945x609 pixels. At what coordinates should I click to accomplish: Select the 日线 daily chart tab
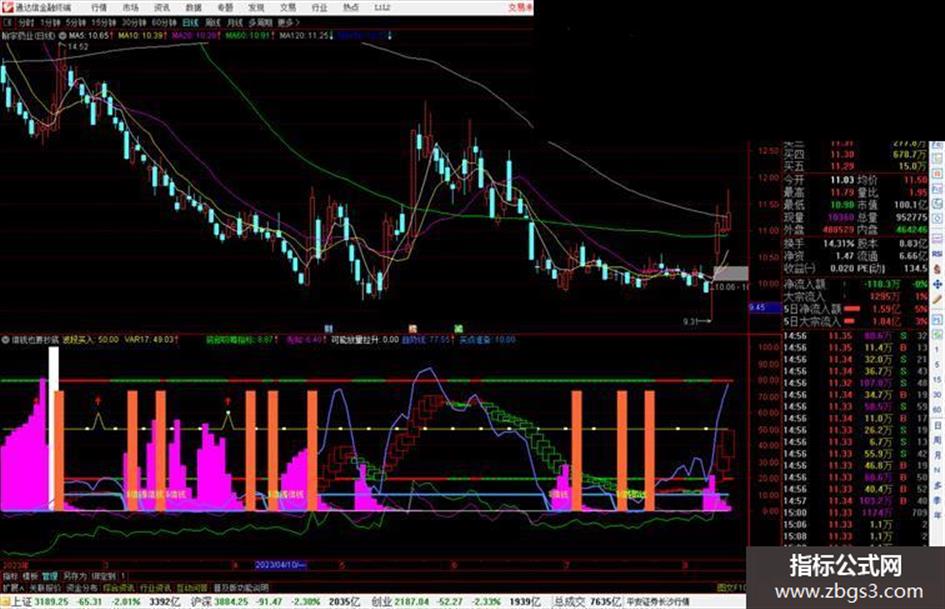pos(190,22)
